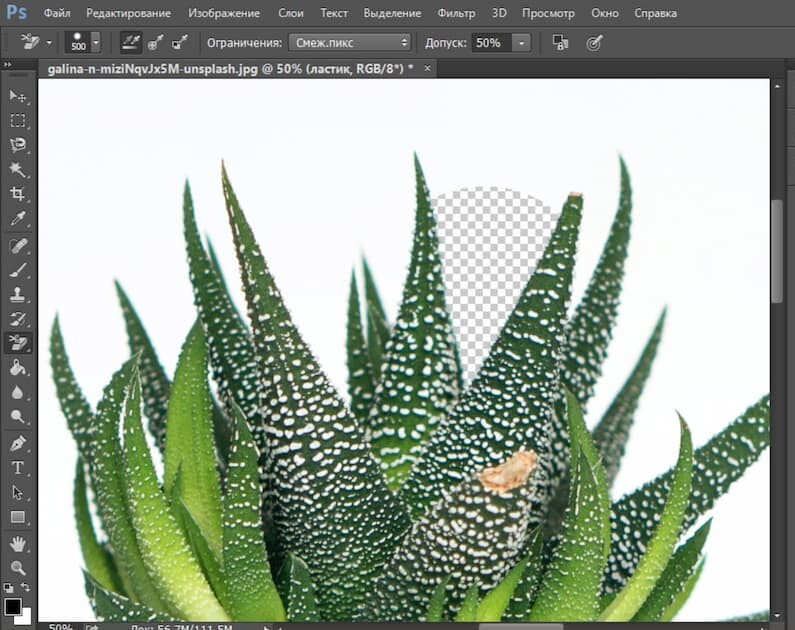
Task: Swap foreground and background colors
Action: (25, 588)
